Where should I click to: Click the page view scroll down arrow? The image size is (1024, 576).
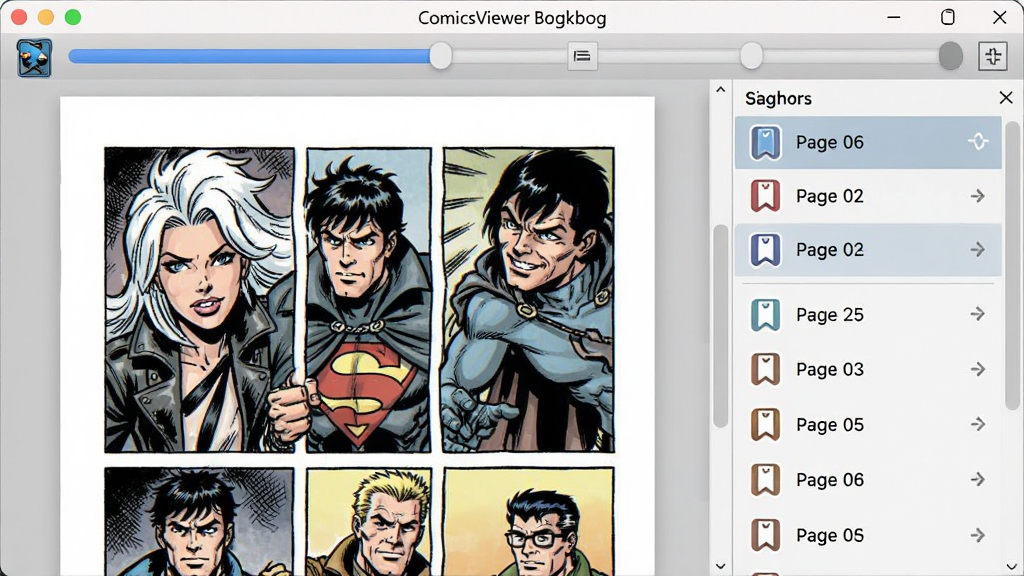[x=720, y=566]
